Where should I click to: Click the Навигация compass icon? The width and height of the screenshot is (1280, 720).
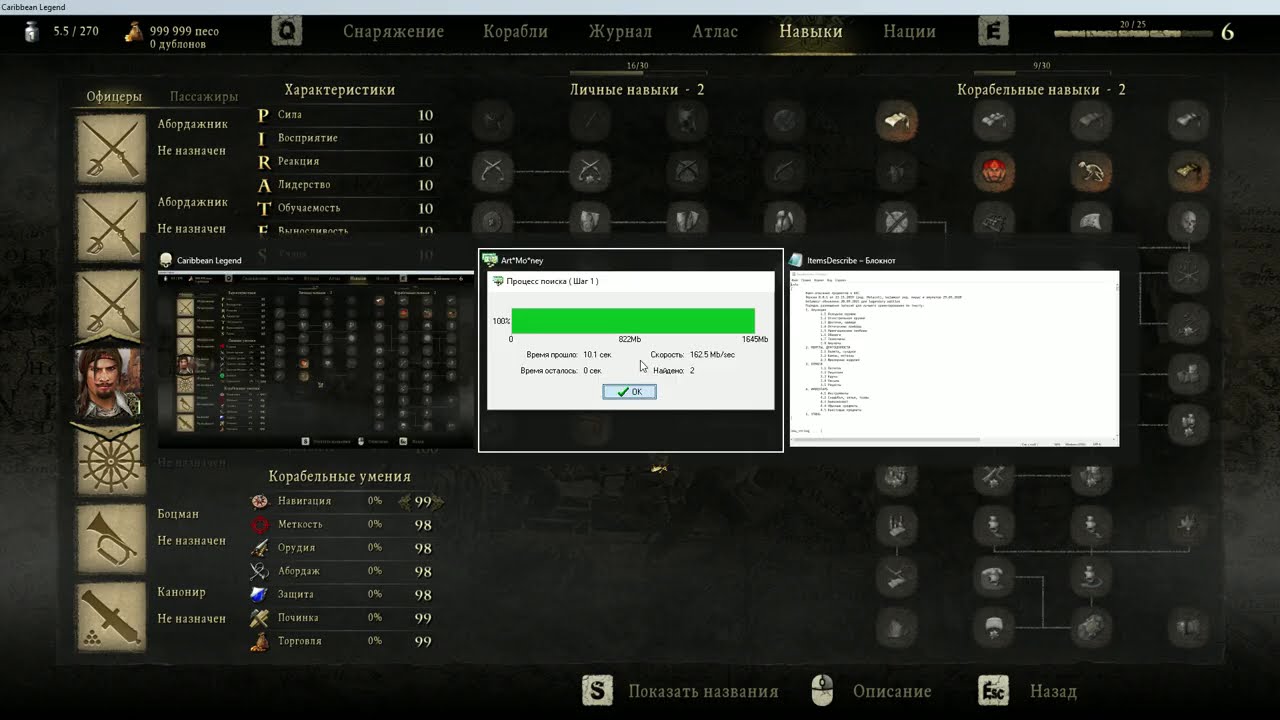tap(260, 501)
